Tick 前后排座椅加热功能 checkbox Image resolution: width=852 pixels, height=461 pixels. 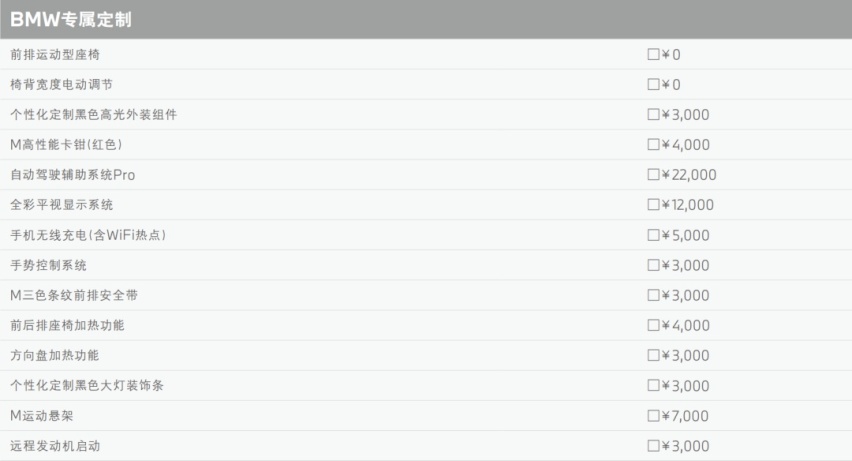(x=653, y=325)
